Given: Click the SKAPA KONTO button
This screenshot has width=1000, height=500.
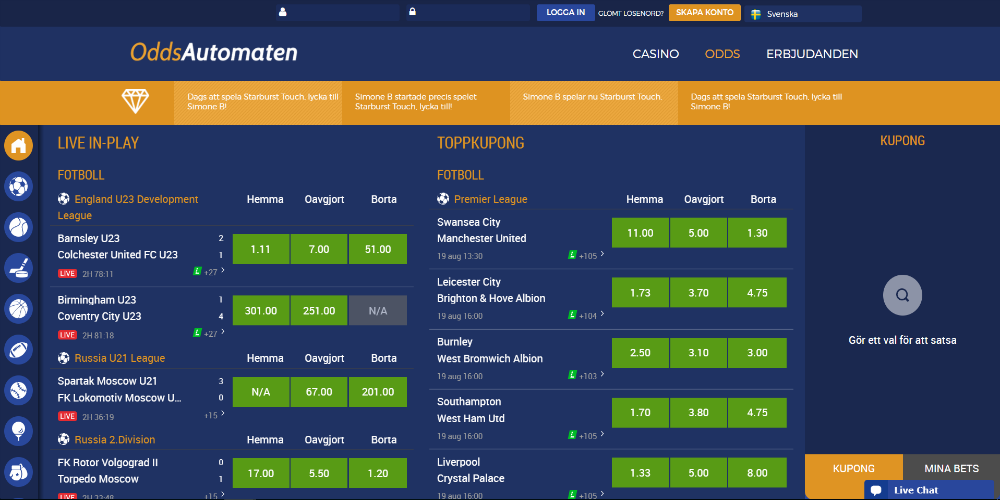Looking at the screenshot, I should point(705,13).
